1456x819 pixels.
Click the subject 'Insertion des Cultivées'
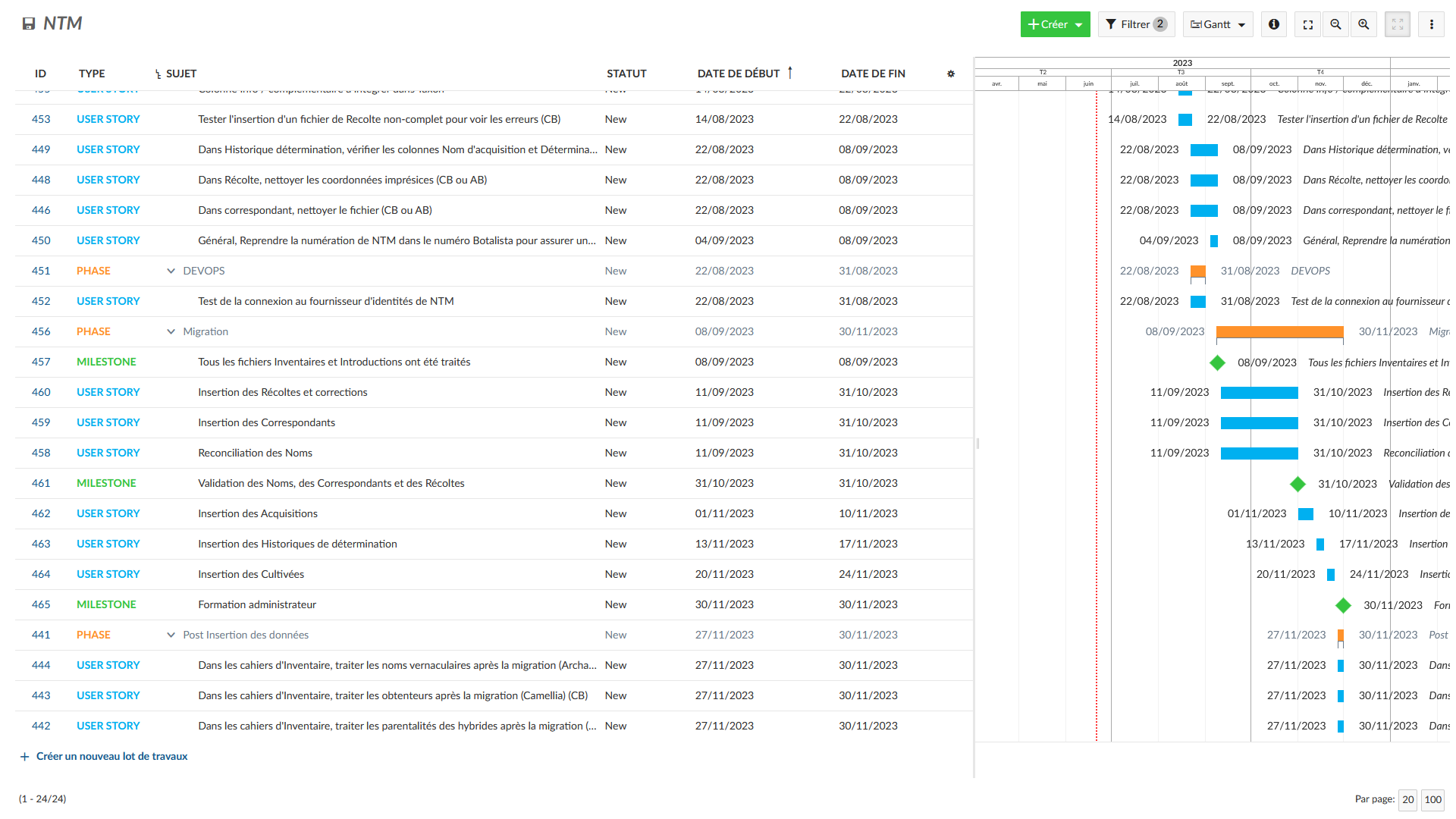pos(251,574)
